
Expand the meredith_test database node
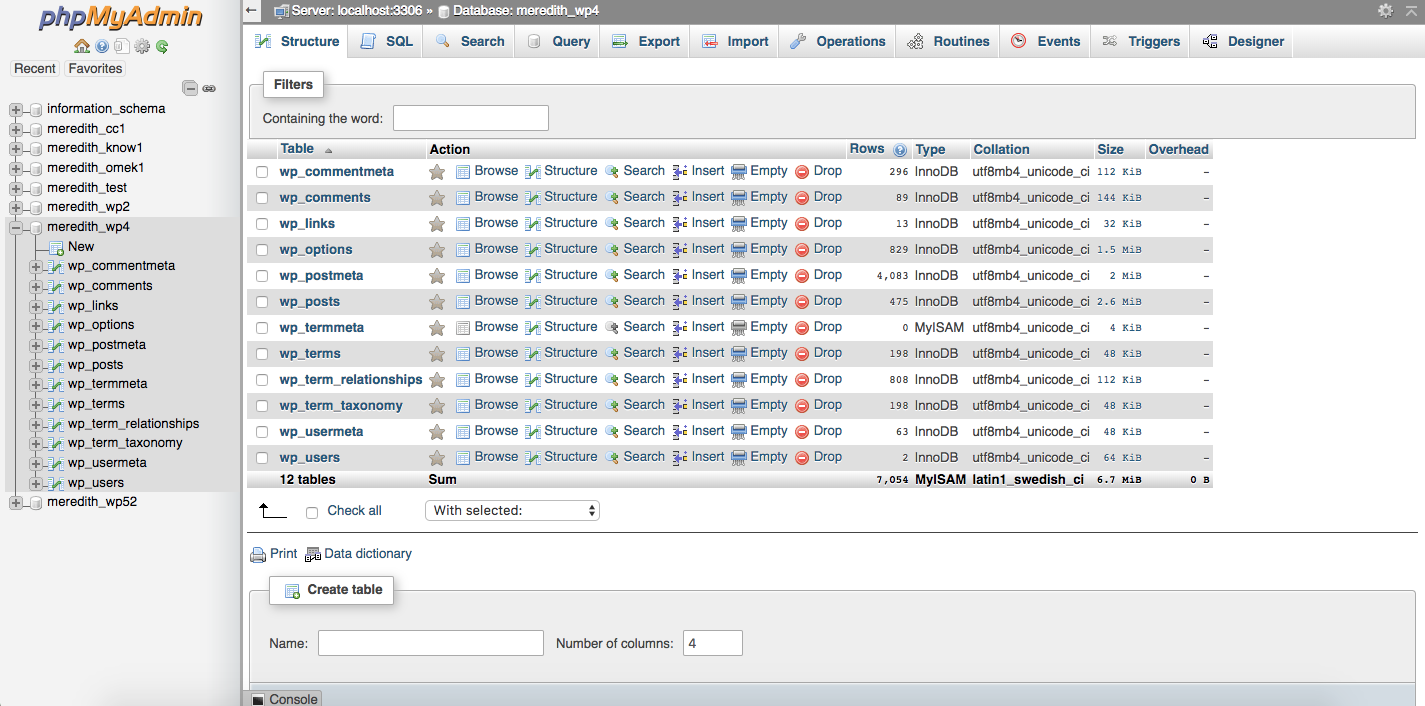[16, 189]
